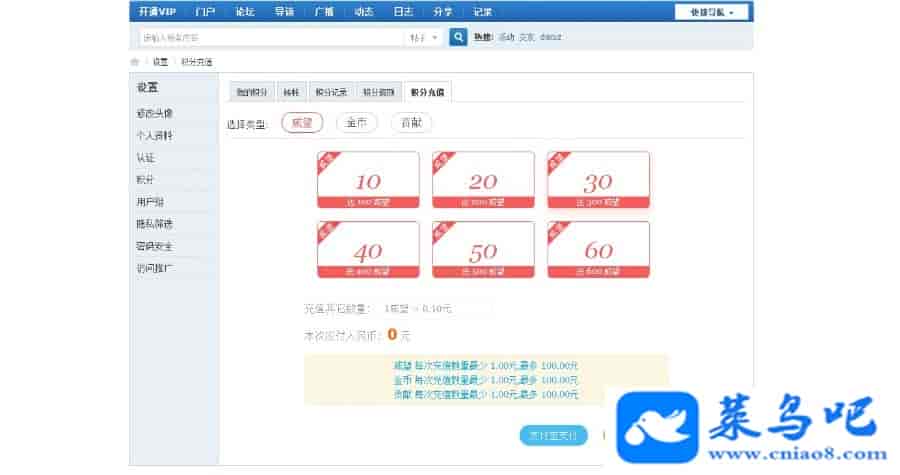Screen dimensions: 900x475
Task: Open the 快捷导航 dropdown
Action: pos(712,12)
